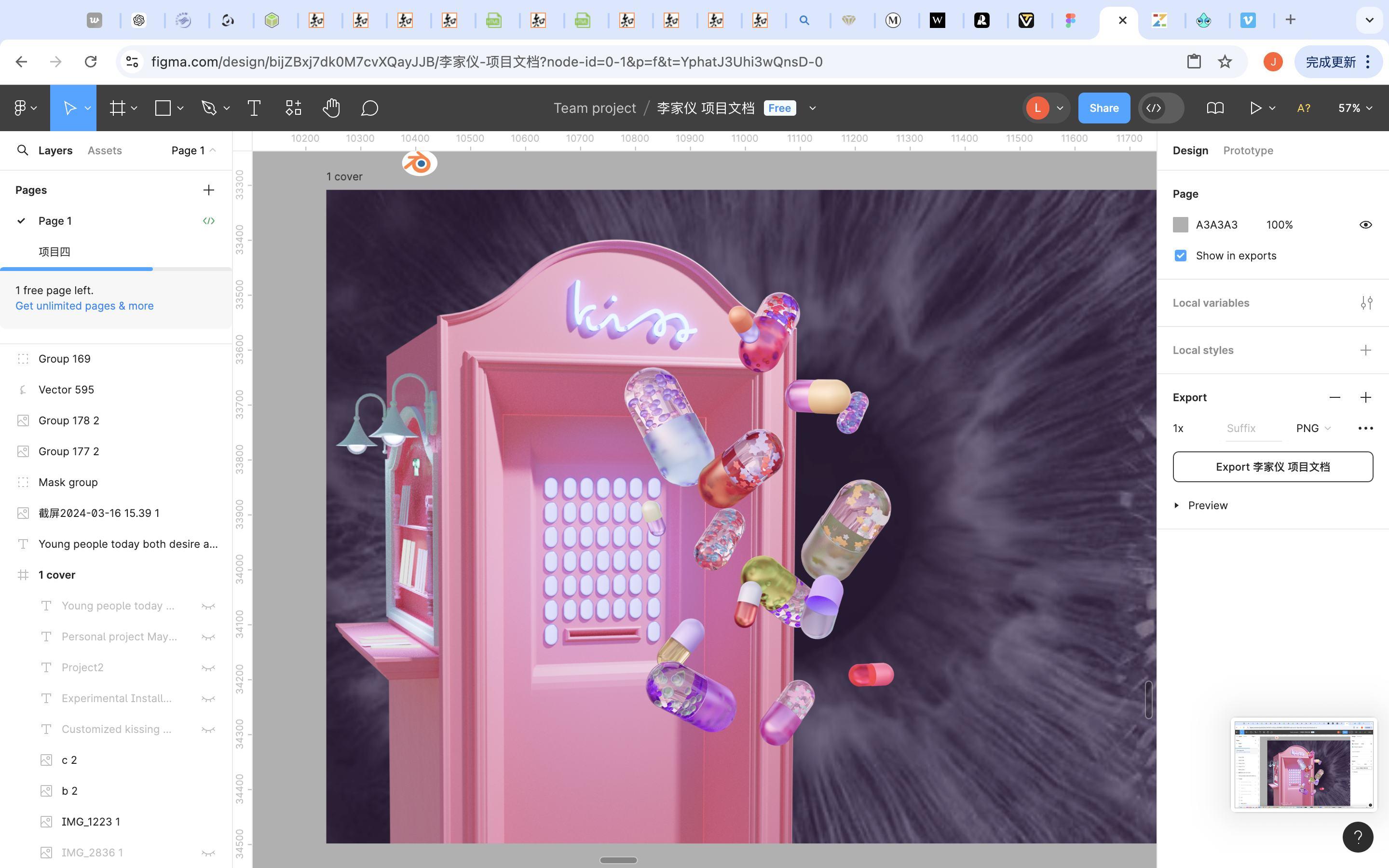This screenshot has height=868, width=1389.
Task: Click the A3A3A3 page color swatch
Action: point(1180,225)
